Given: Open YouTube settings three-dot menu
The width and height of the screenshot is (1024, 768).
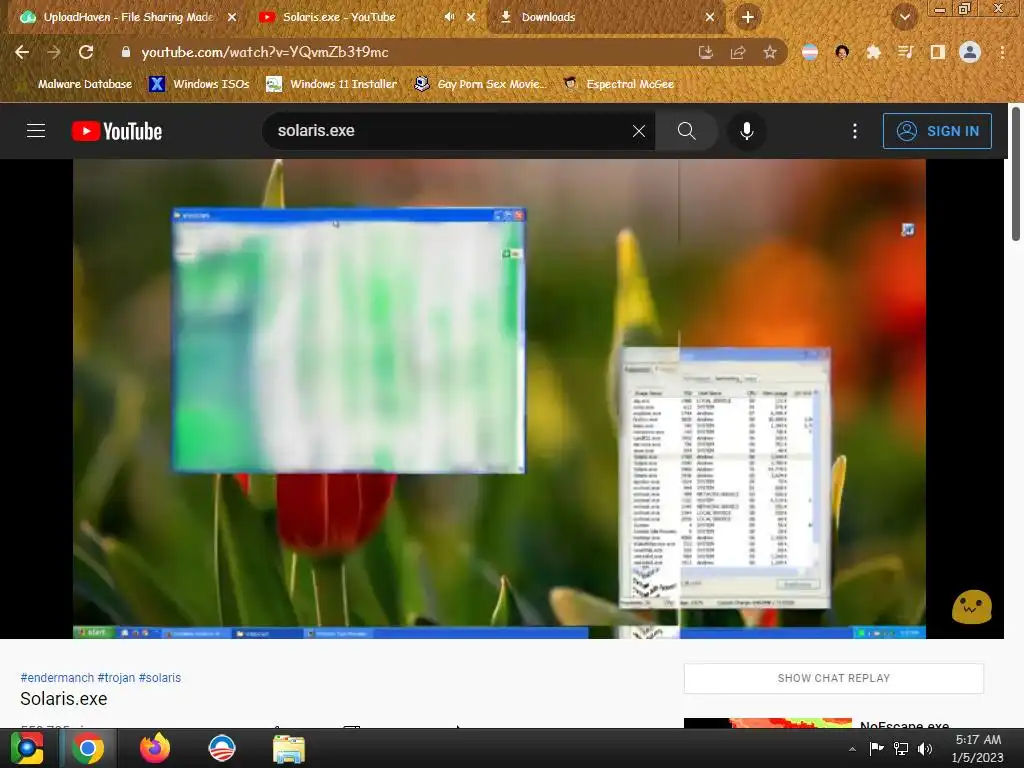Looking at the screenshot, I should pyautogui.click(x=854, y=131).
